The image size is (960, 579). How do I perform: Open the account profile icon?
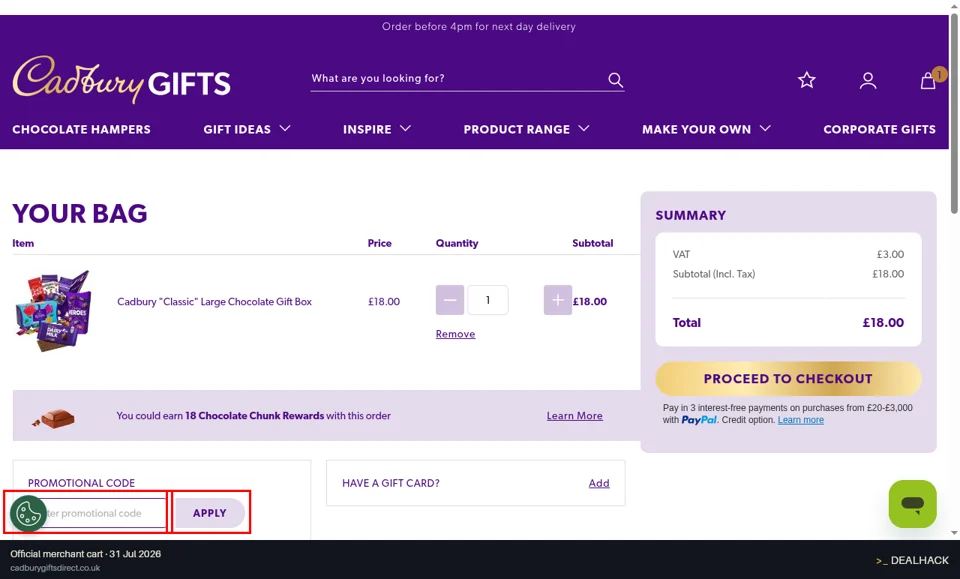(868, 80)
